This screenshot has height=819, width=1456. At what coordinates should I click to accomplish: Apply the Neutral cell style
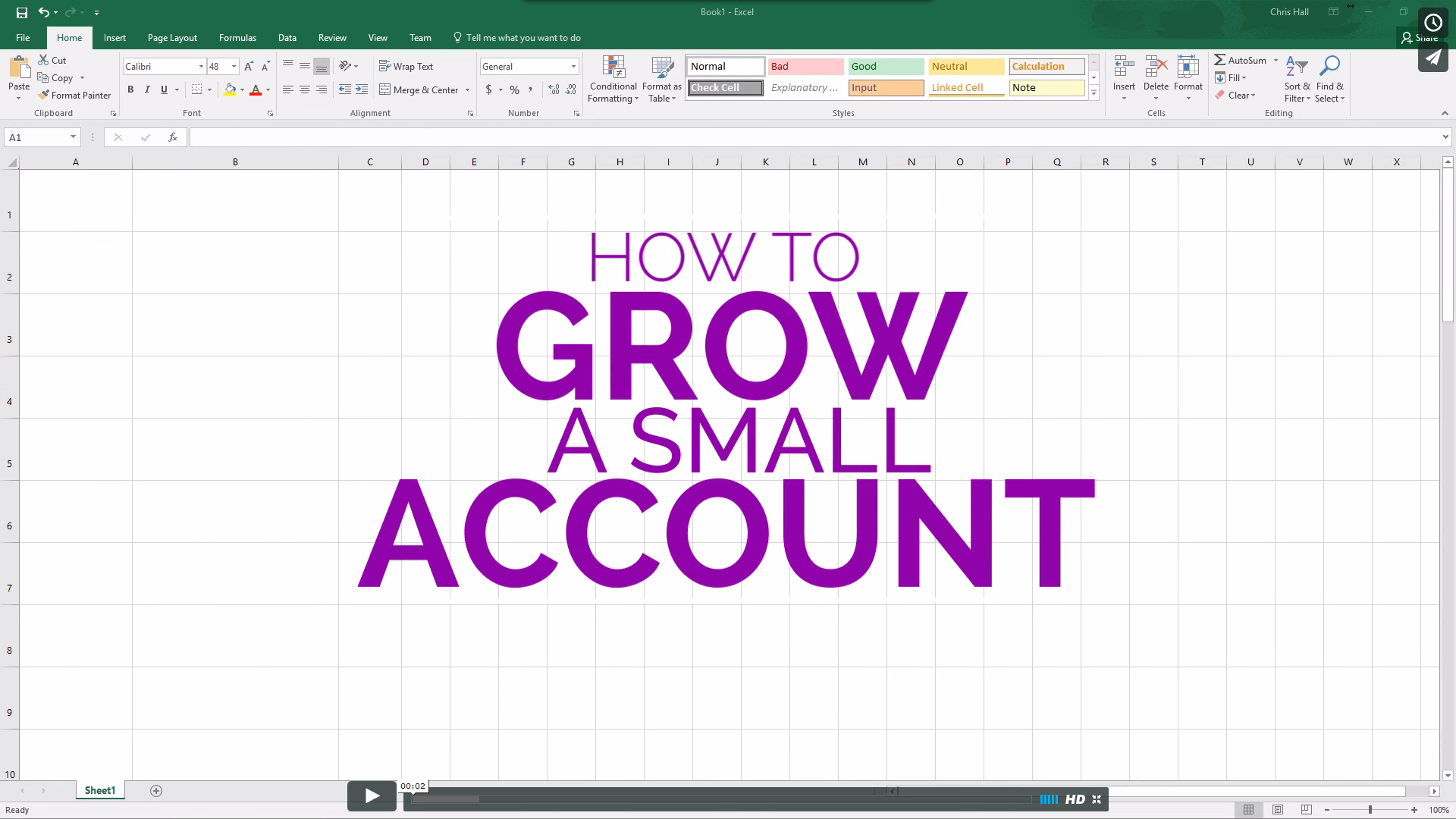click(x=966, y=66)
